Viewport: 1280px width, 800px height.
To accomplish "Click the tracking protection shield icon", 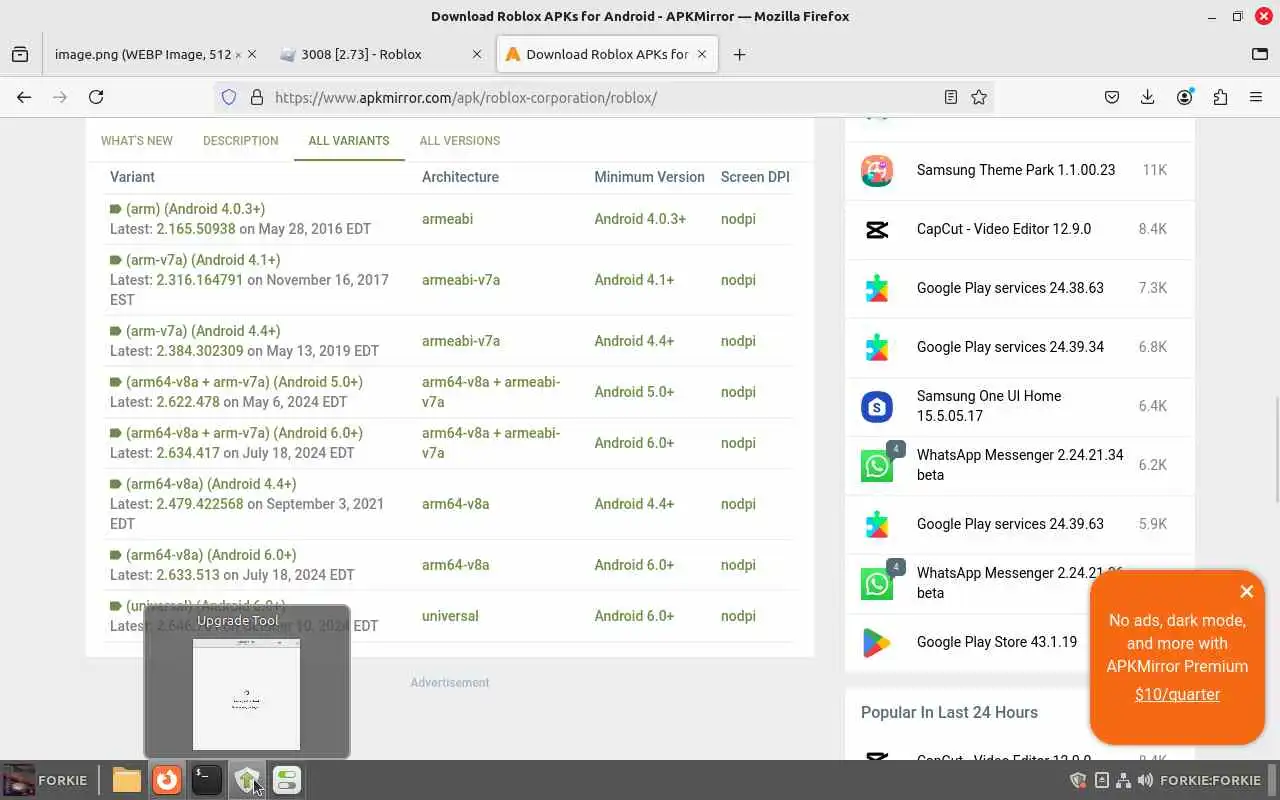I will (x=229, y=97).
